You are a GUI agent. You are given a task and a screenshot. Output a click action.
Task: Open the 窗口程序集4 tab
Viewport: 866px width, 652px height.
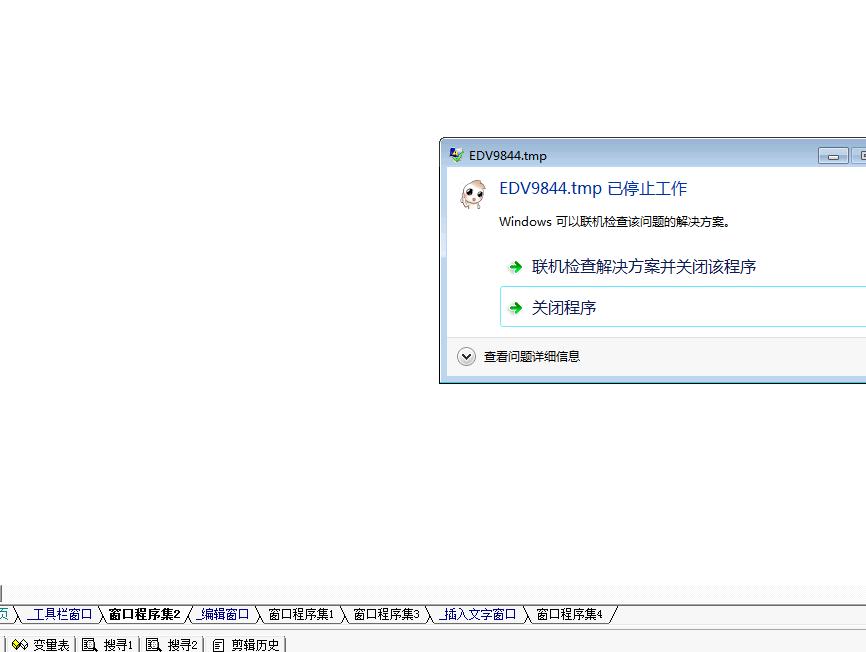pos(569,614)
